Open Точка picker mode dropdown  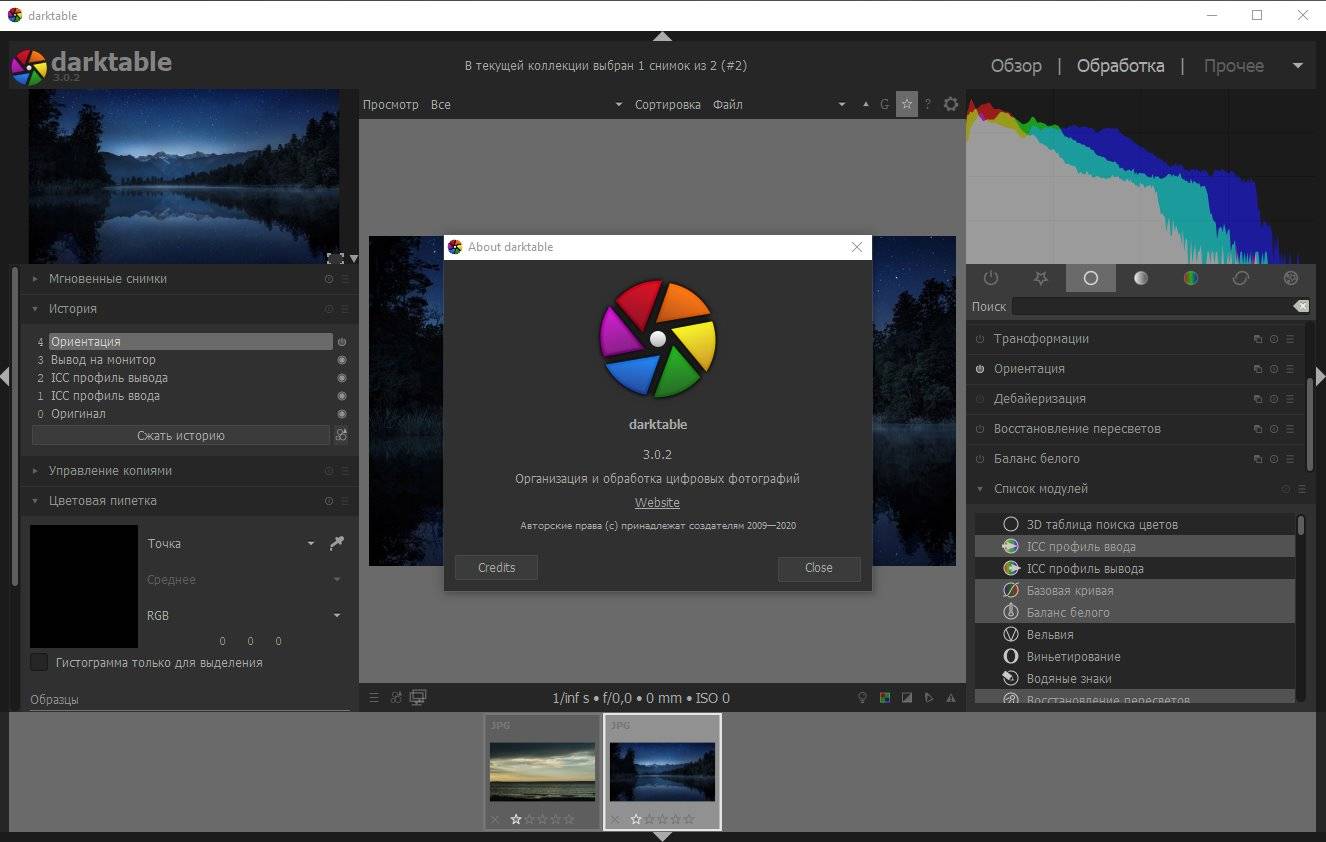231,544
